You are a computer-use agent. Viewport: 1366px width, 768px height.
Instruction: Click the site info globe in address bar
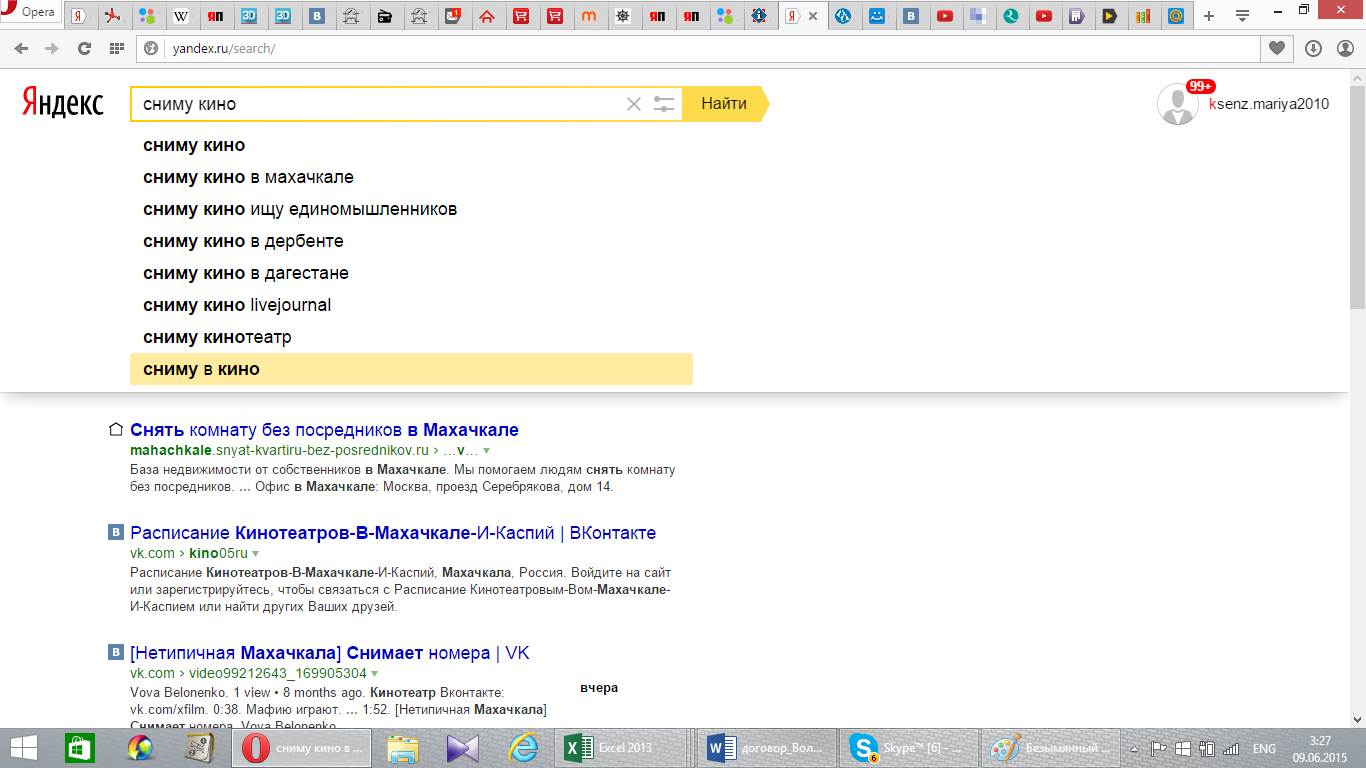[152, 48]
